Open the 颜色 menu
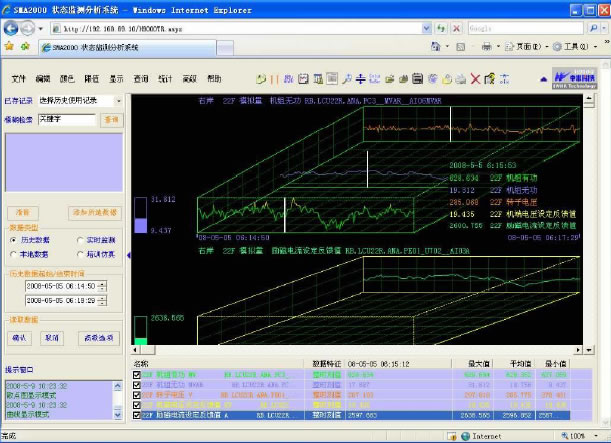611x443 pixels. [67, 79]
